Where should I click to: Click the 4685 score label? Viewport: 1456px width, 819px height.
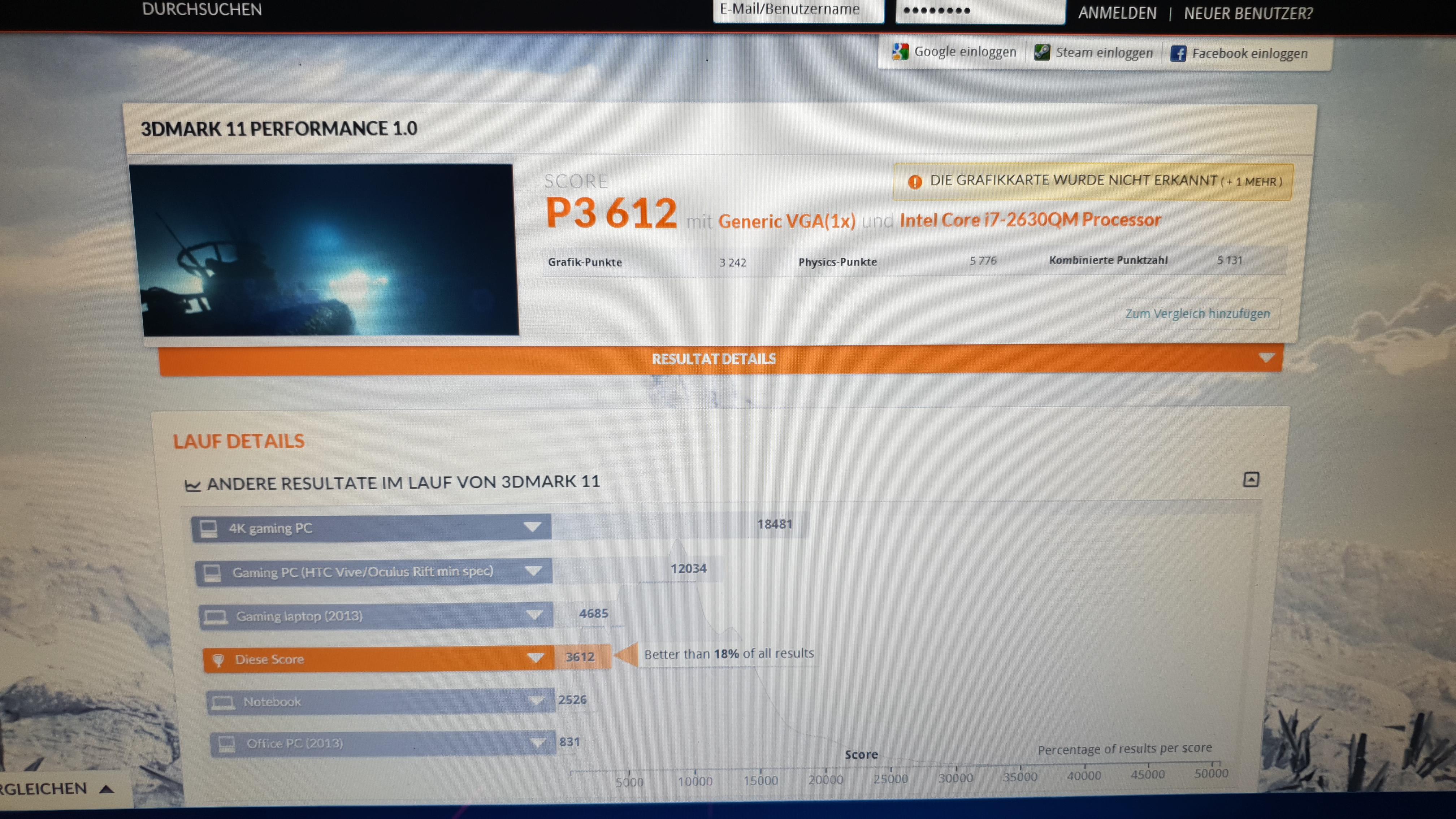pyautogui.click(x=593, y=613)
